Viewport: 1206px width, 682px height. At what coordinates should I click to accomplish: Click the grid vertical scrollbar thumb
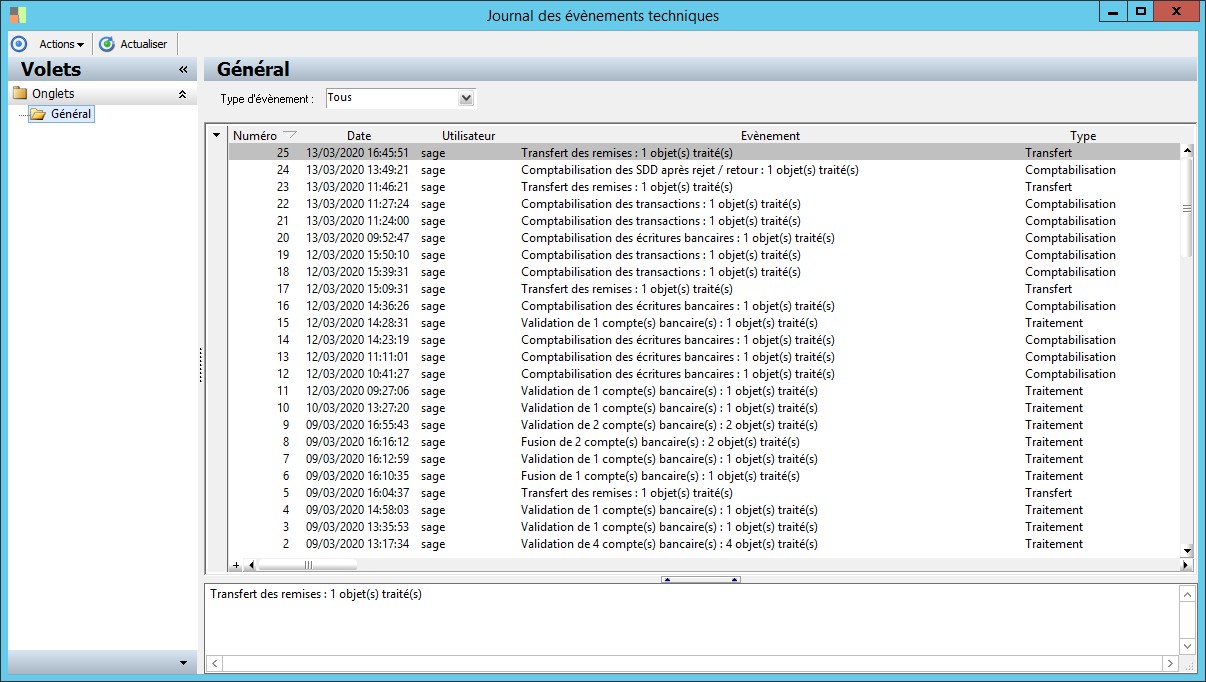point(1188,208)
